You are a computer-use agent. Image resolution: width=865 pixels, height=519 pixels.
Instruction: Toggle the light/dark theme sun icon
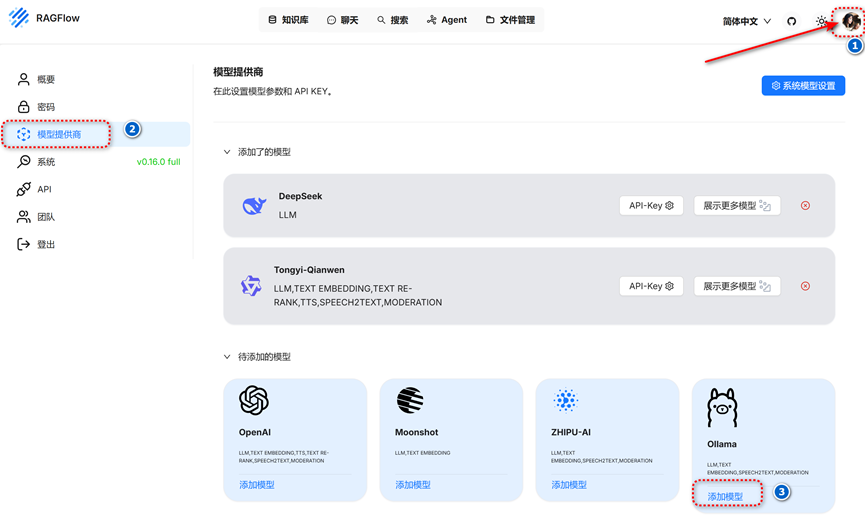click(821, 21)
